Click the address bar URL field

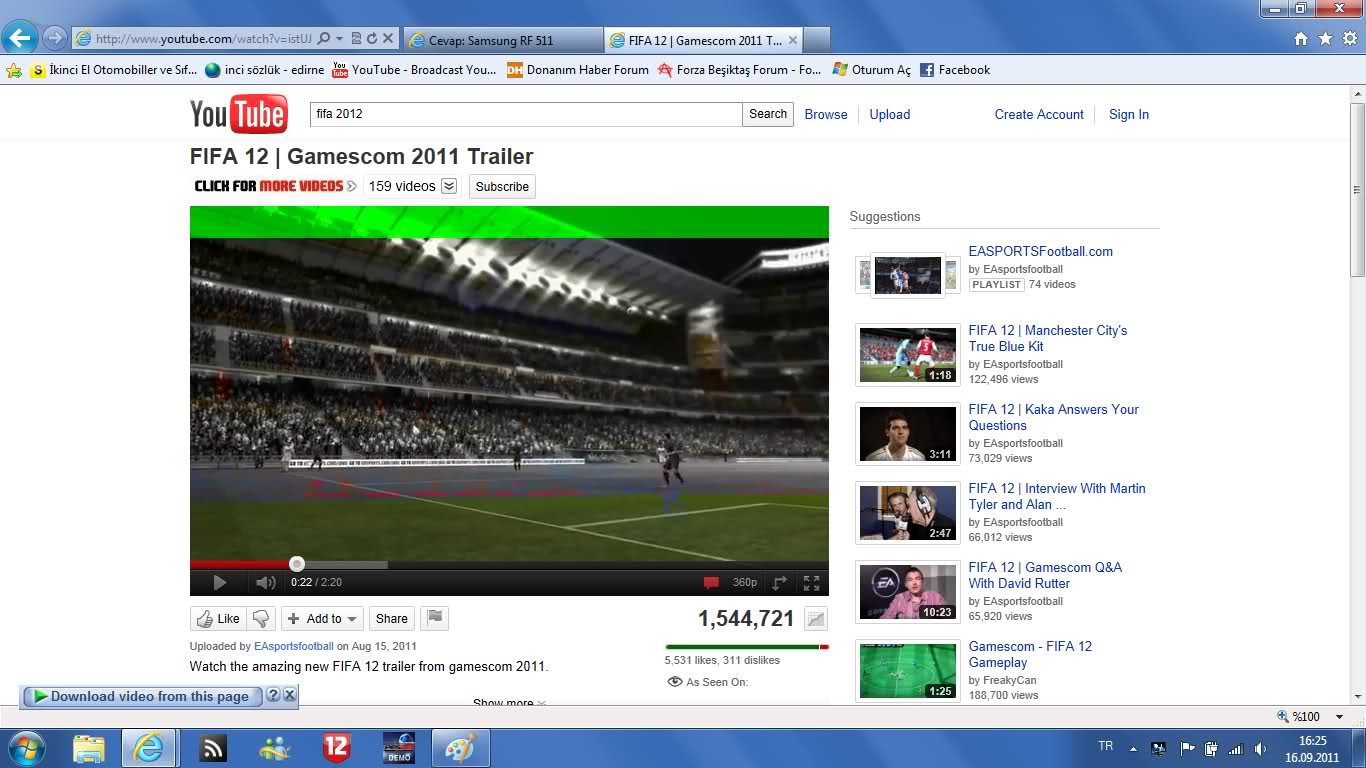pos(205,39)
